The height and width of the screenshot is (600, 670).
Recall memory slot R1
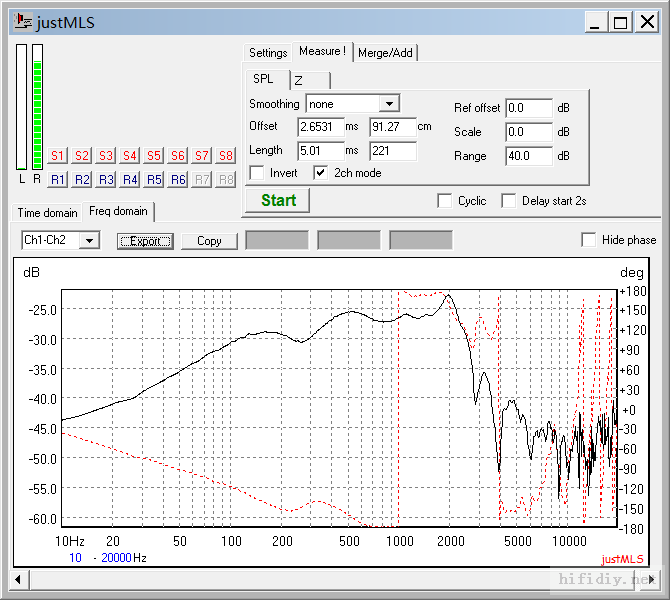click(x=57, y=180)
